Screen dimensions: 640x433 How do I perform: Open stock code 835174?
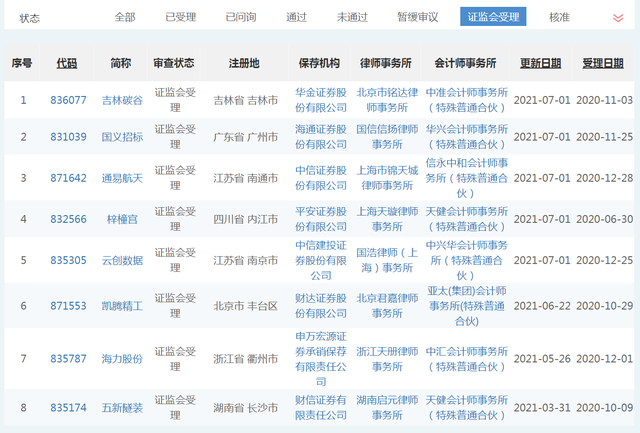click(68, 408)
